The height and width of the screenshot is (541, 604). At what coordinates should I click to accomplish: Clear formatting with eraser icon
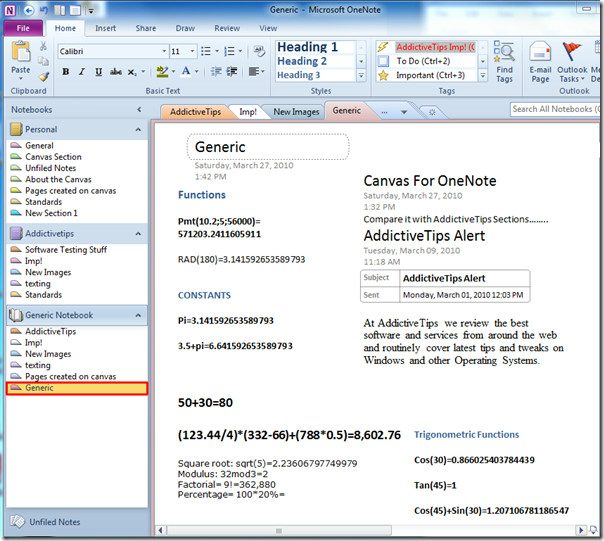click(x=259, y=51)
